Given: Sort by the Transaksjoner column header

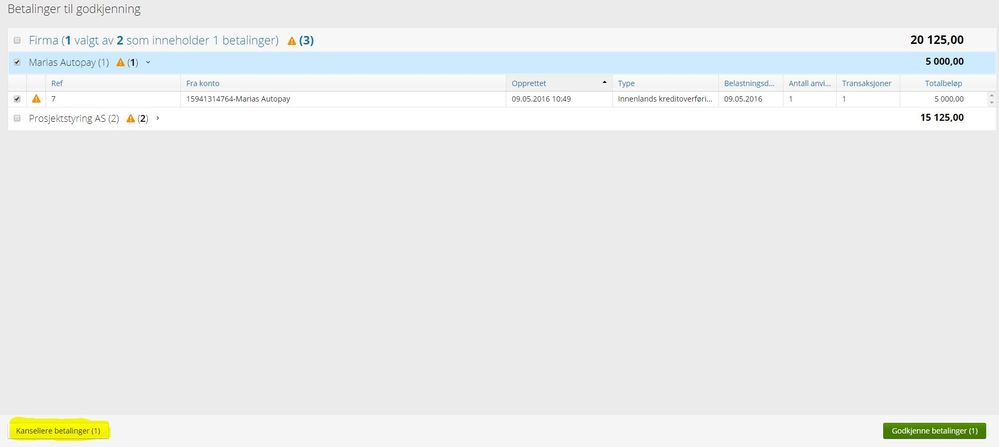Looking at the screenshot, I should [868, 83].
